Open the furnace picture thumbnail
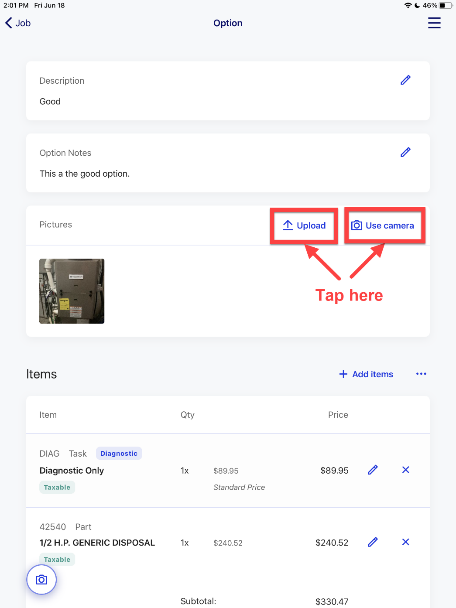The height and width of the screenshot is (608, 456). (72, 291)
